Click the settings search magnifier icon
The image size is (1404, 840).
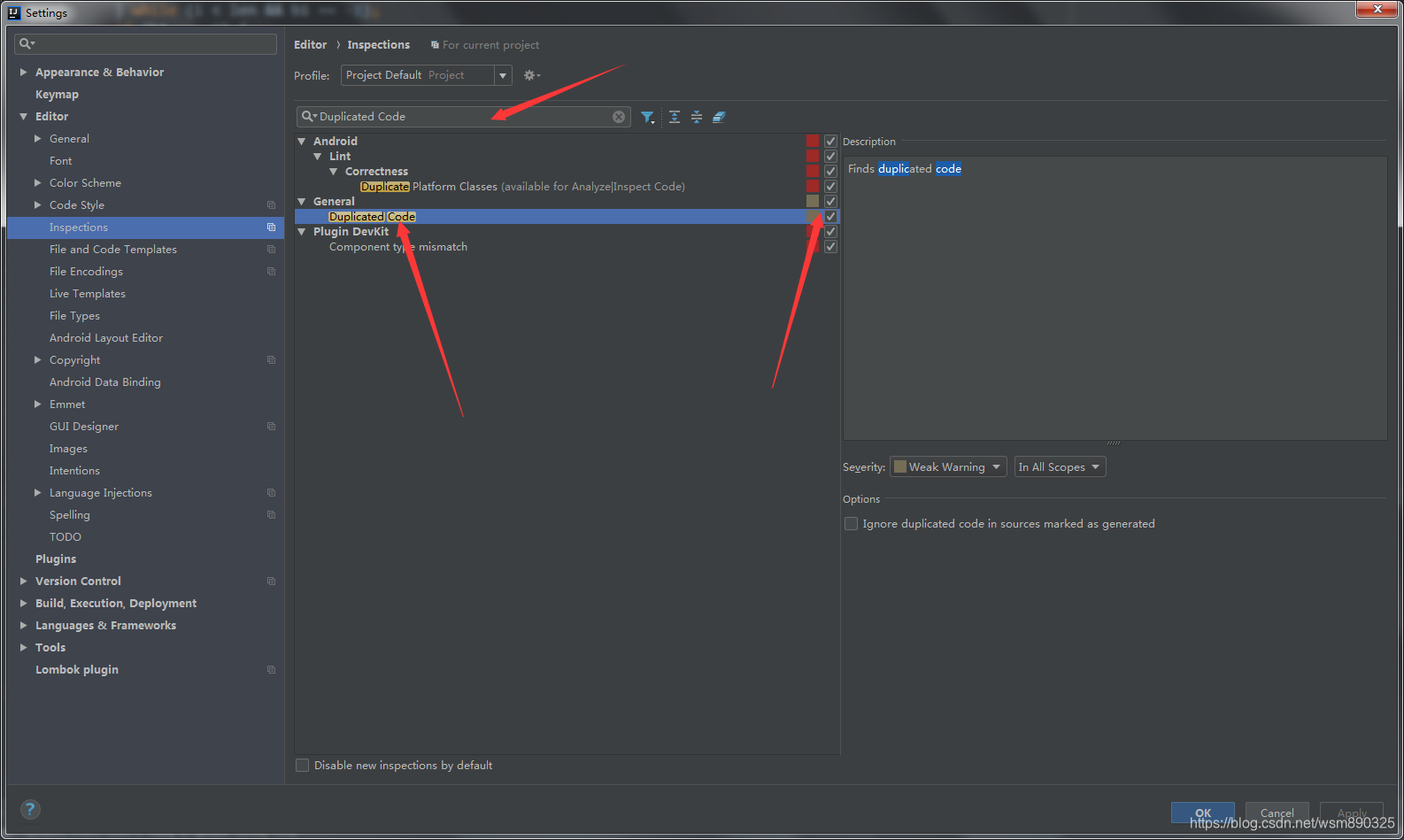click(x=27, y=43)
